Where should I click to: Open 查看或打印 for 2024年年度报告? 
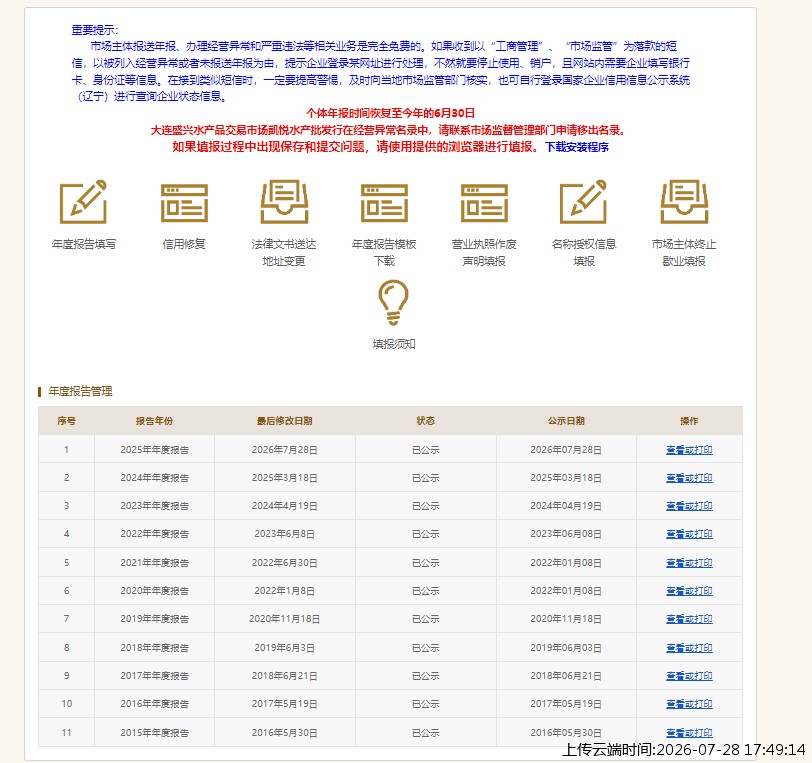point(689,478)
